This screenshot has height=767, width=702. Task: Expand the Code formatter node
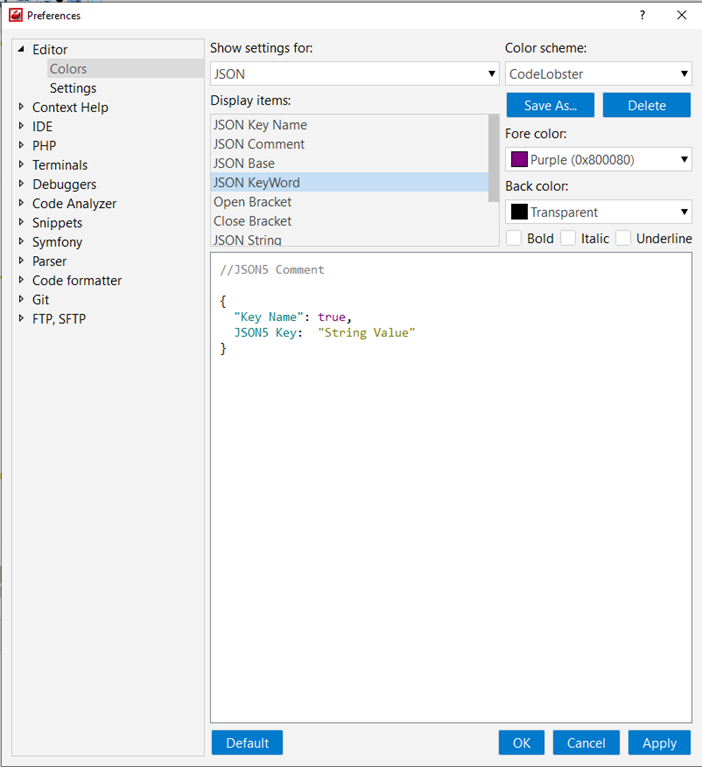(21, 280)
